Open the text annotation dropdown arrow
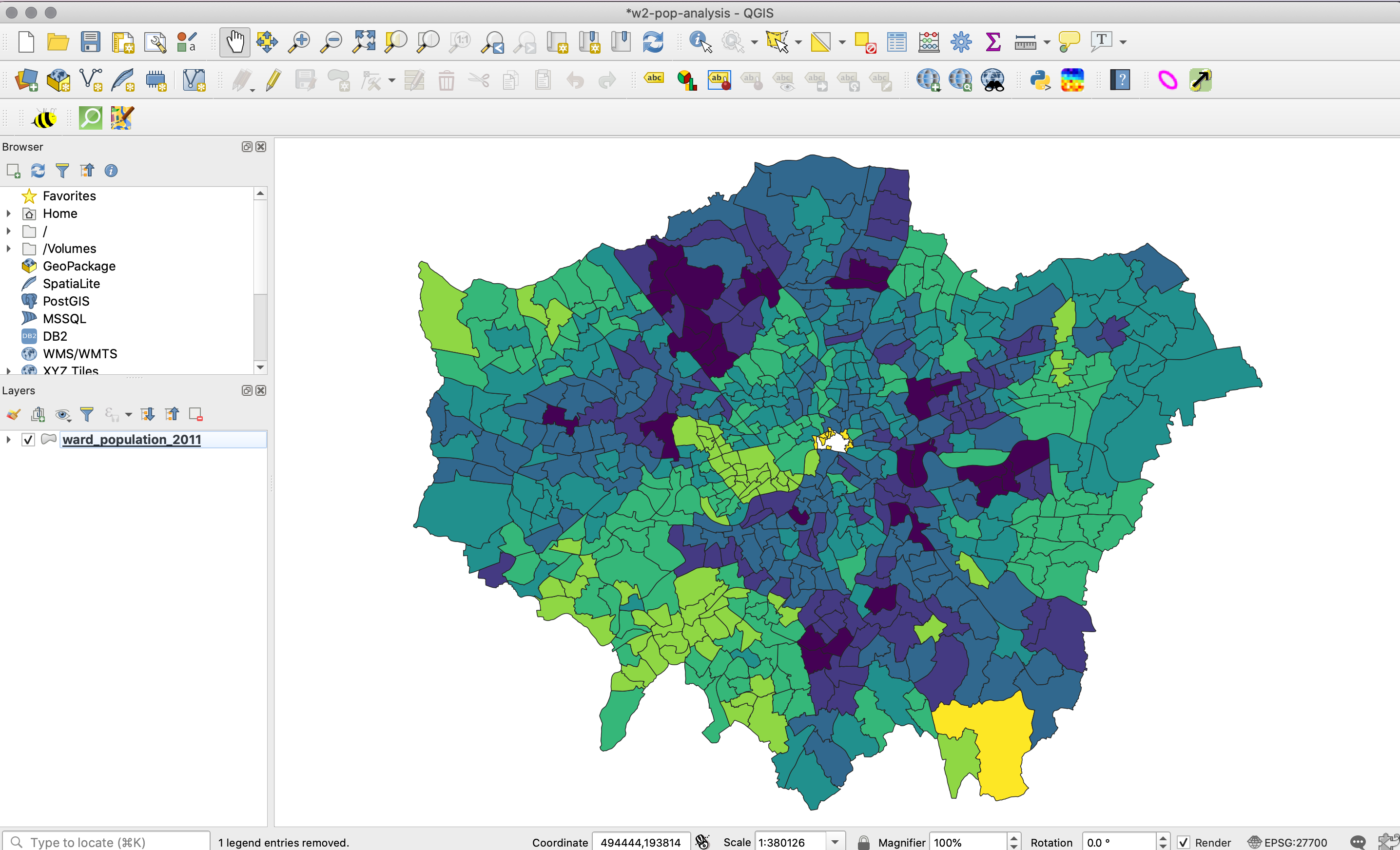Viewport: 1400px width, 850px height. coord(1123,42)
